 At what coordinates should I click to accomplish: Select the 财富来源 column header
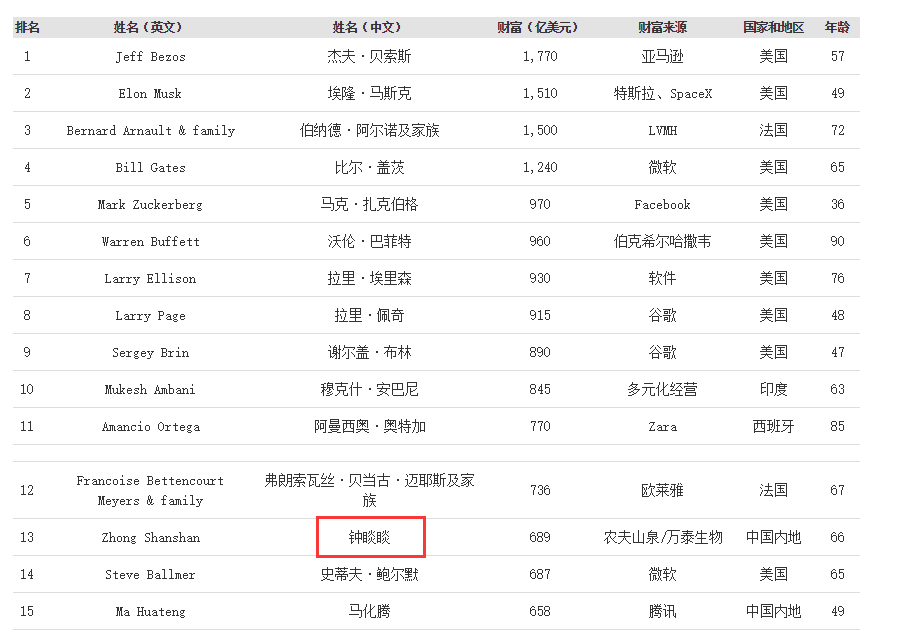click(662, 27)
